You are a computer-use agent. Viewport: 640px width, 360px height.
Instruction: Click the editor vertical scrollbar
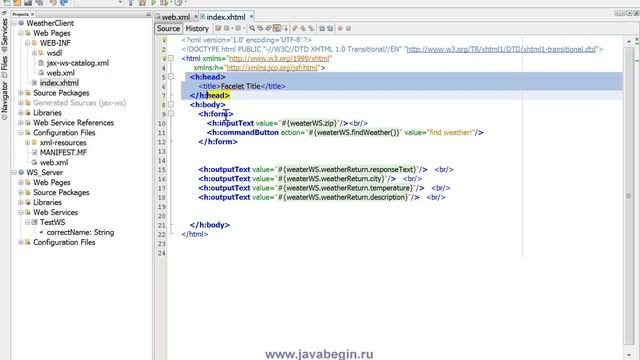tap(629, 196)
